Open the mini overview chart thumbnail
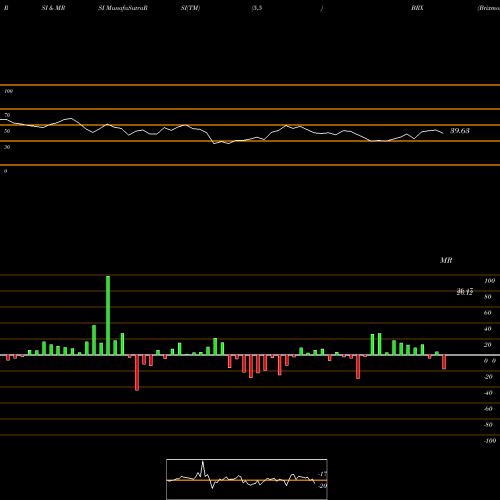This screenshot has height=500, width=500. point(247,479)
